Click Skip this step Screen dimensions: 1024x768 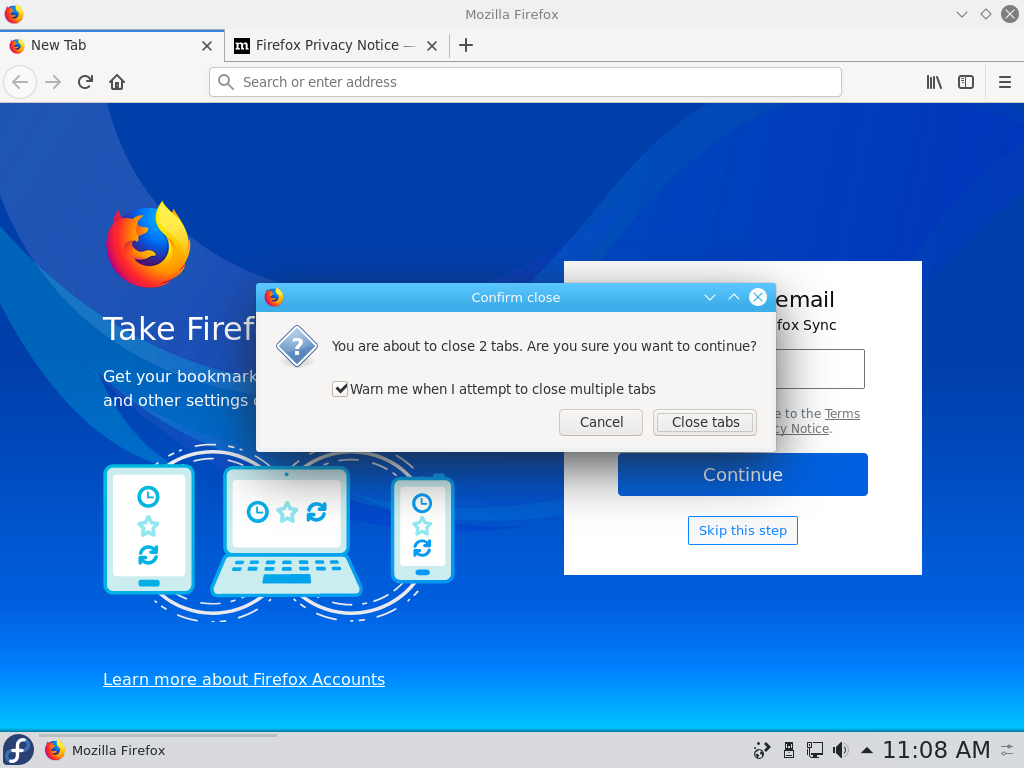[x=743, y=530]
